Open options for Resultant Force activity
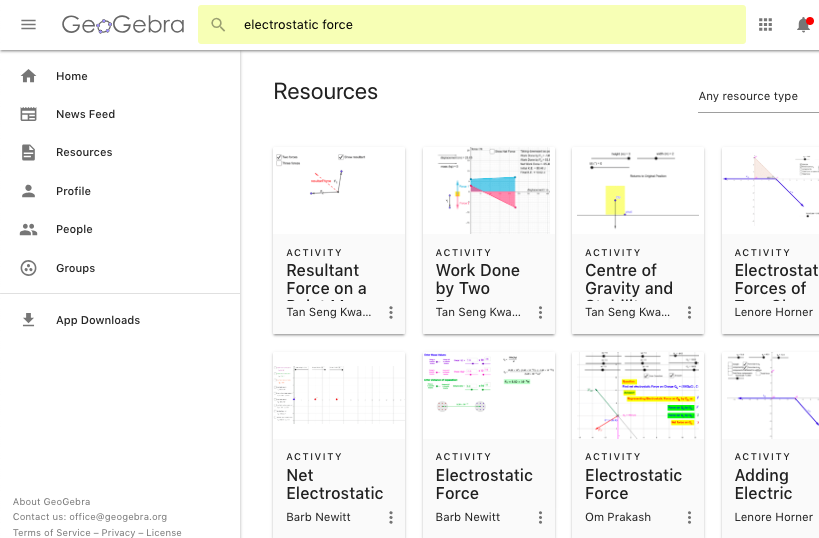Image resolution: width=819 pixels, height=538 pixels. 391,313
